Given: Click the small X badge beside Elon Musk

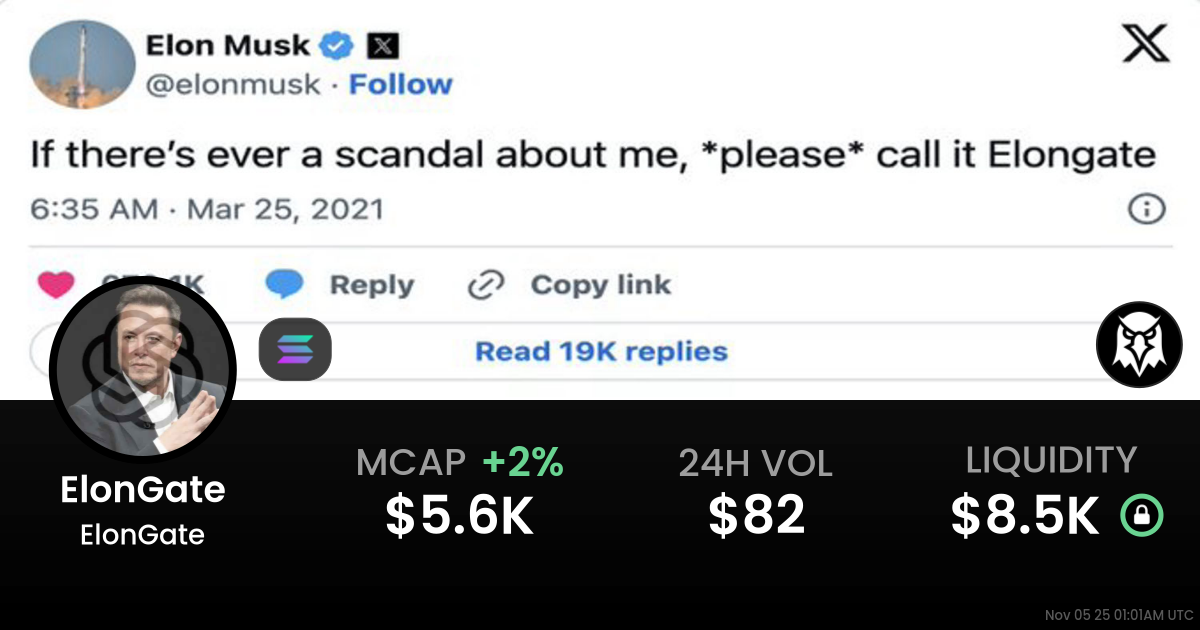Looking at the screenshot, I should tap(384, 45).
